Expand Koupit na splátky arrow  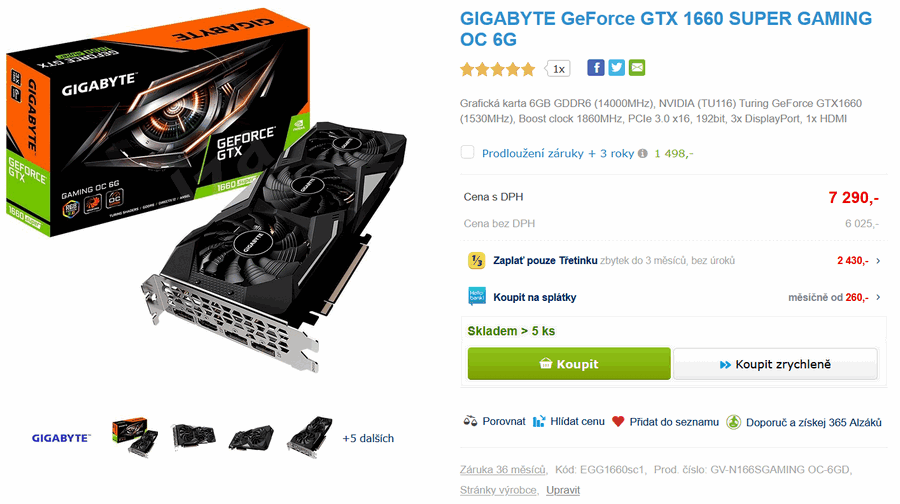point(878,297)
